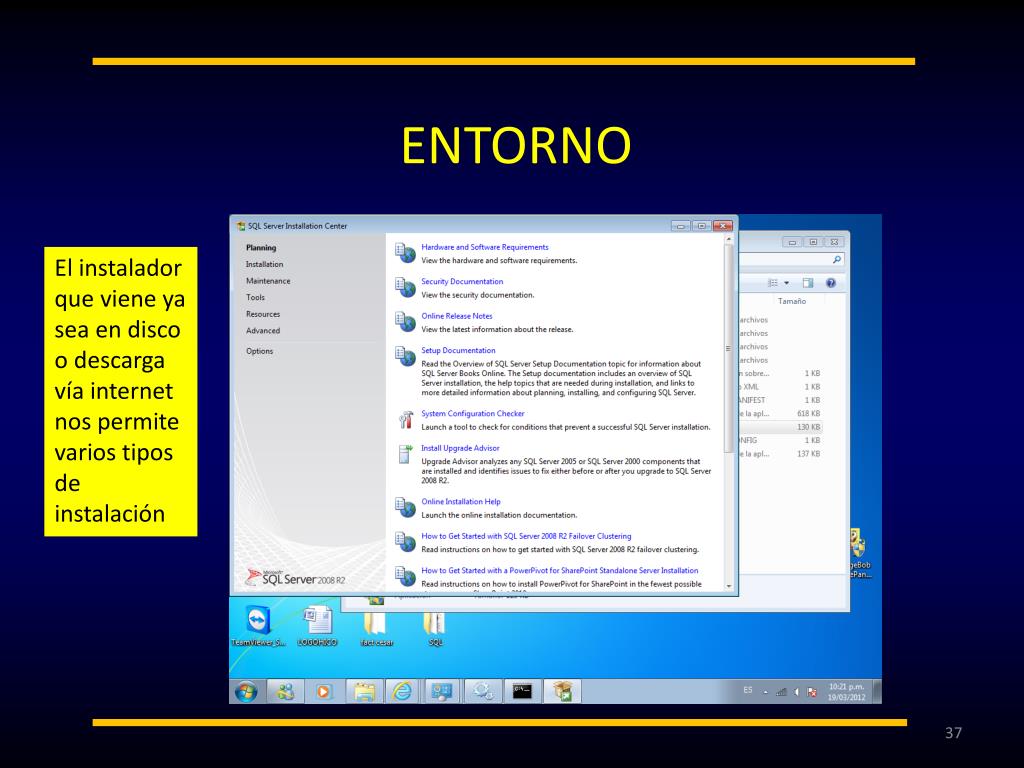Select the 618 KB file row in Explorer

pos(780,414)
